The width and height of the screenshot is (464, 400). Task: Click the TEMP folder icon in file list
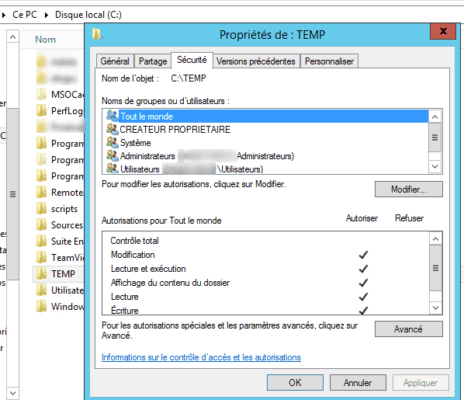click(42, 274)
